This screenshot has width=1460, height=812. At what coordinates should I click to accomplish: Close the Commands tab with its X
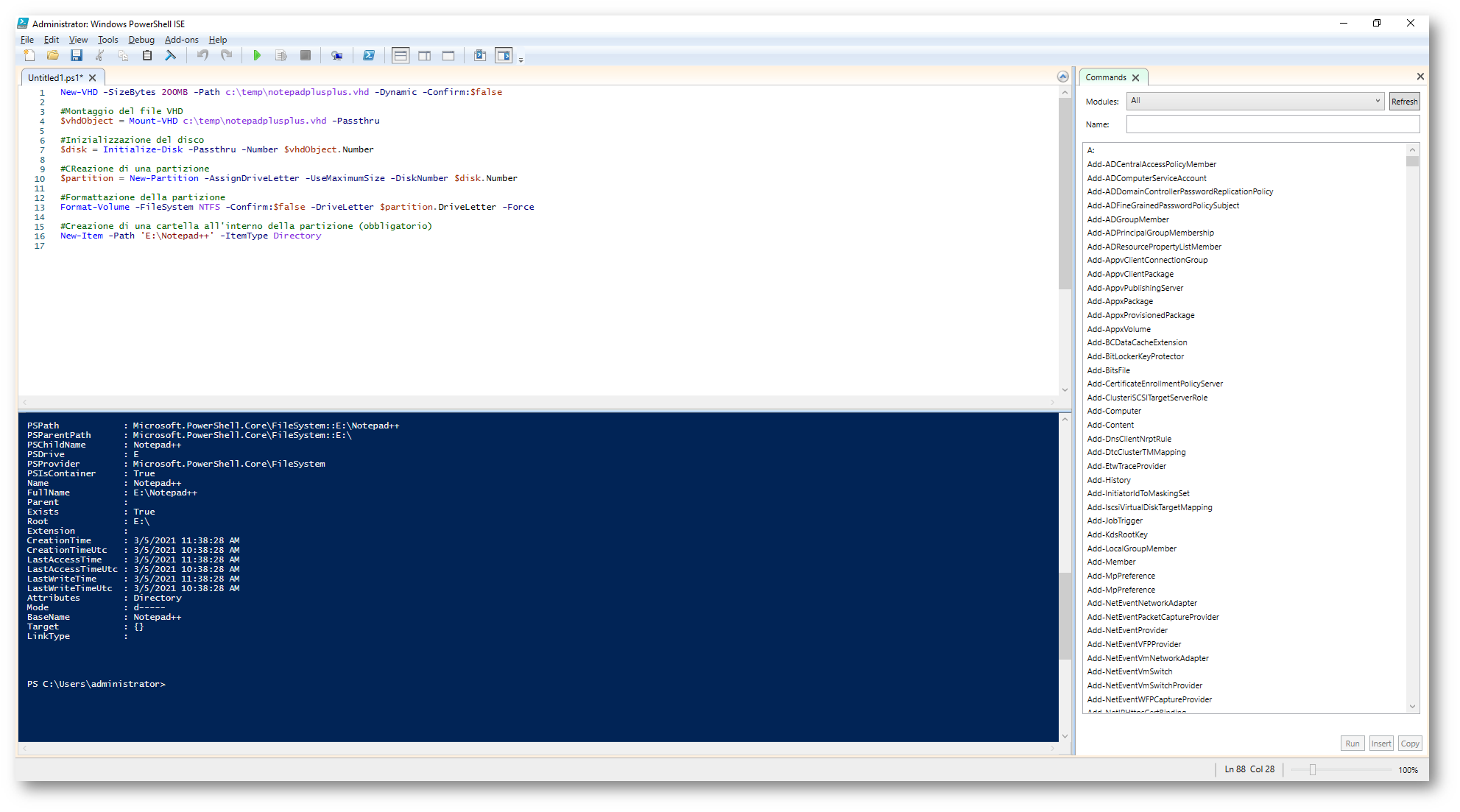pyautogui.click(x=1135, y=77)
